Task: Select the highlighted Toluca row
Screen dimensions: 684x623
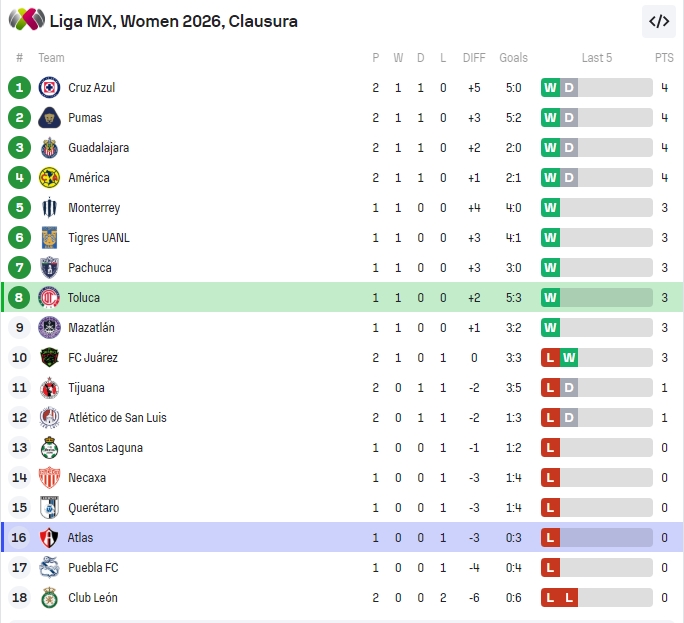Action: pos(340,298)
